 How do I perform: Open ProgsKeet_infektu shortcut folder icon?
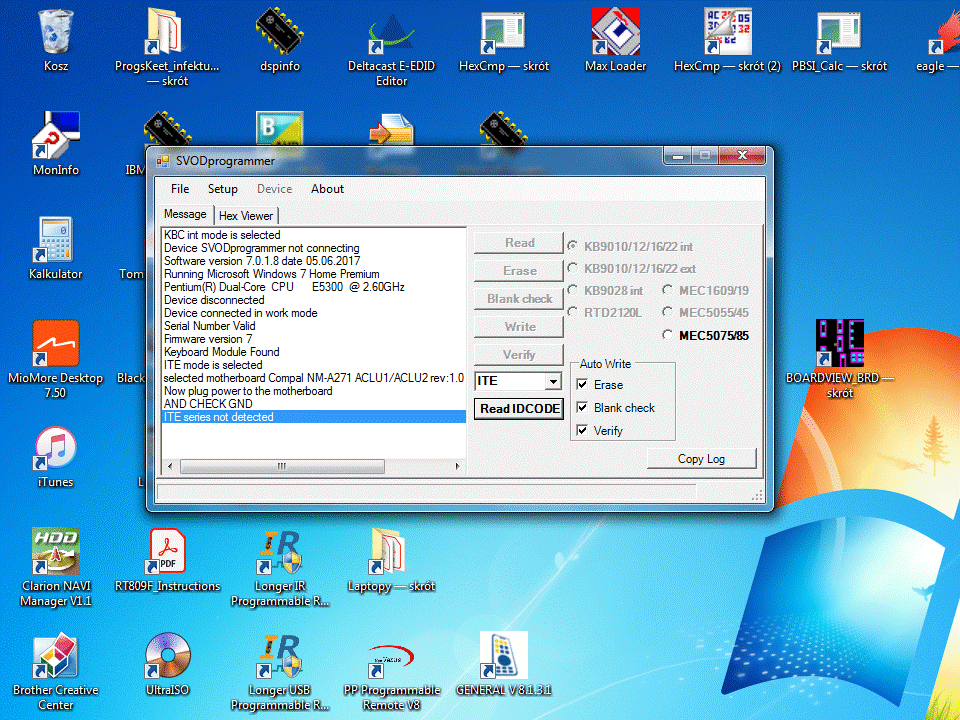point(165,31)
